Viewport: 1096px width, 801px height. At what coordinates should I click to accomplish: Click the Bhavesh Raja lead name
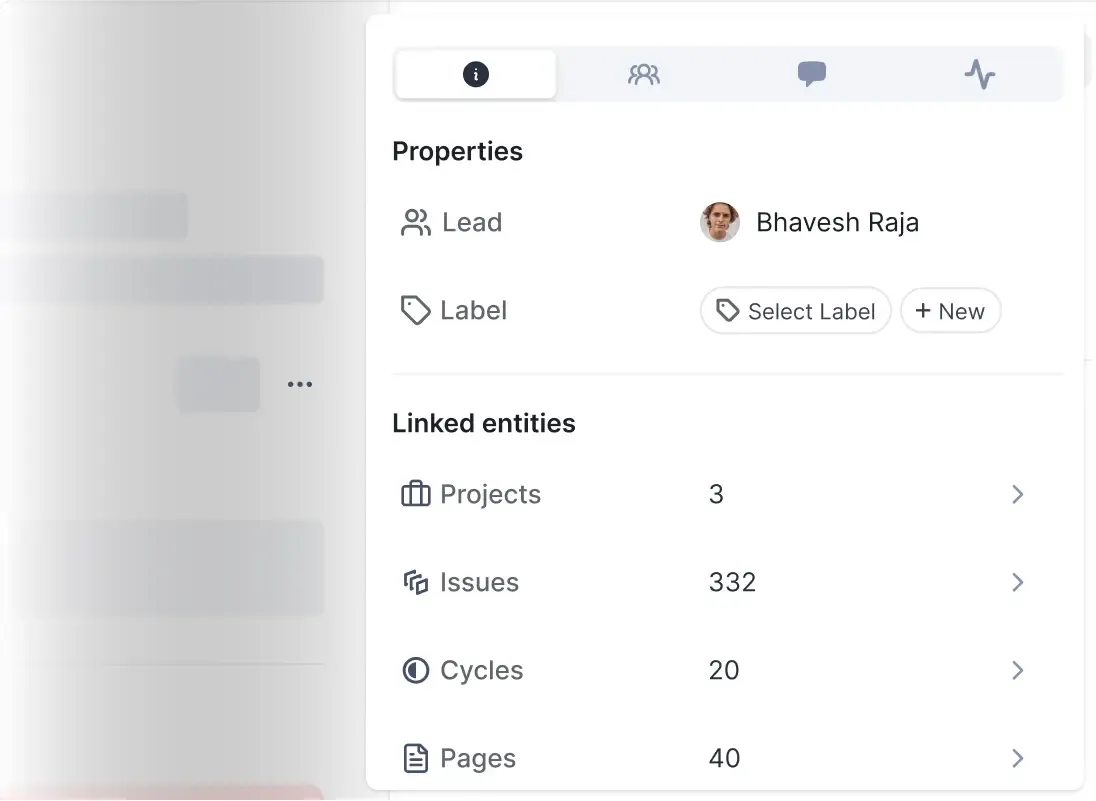coord(837,222)
